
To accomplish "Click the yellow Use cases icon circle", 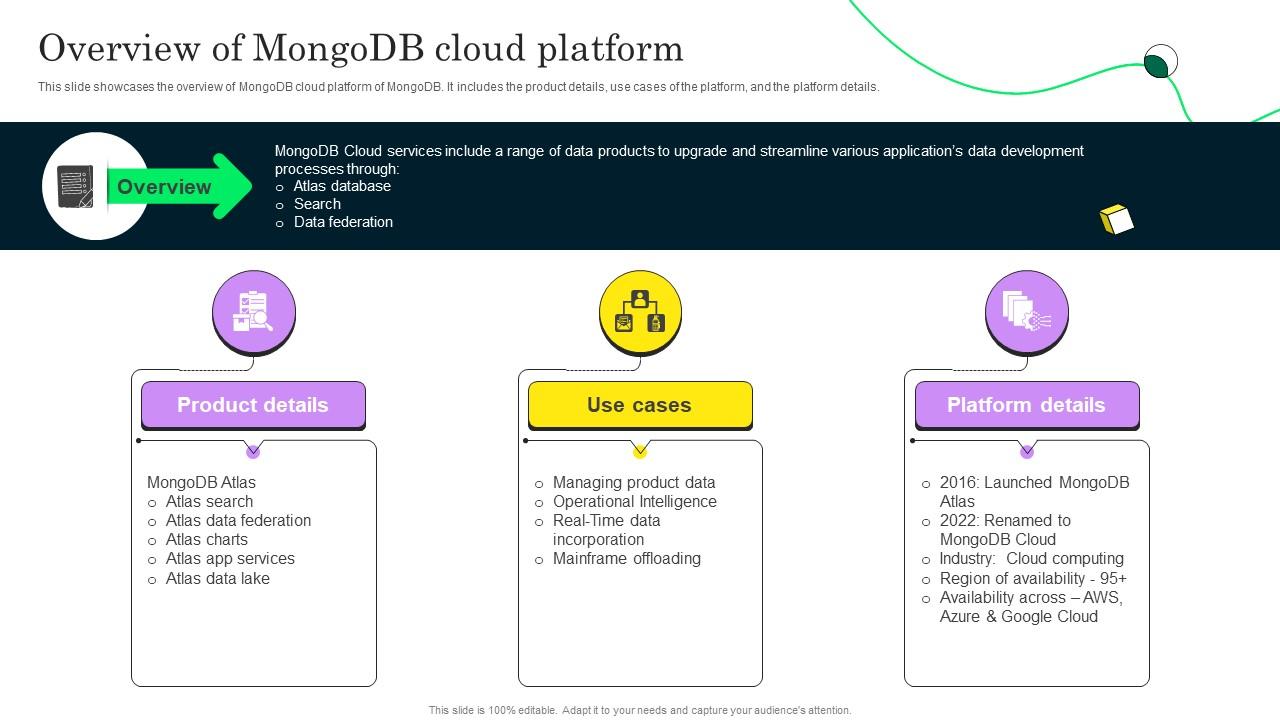I will pyautogui.click(x=640, y=311).
